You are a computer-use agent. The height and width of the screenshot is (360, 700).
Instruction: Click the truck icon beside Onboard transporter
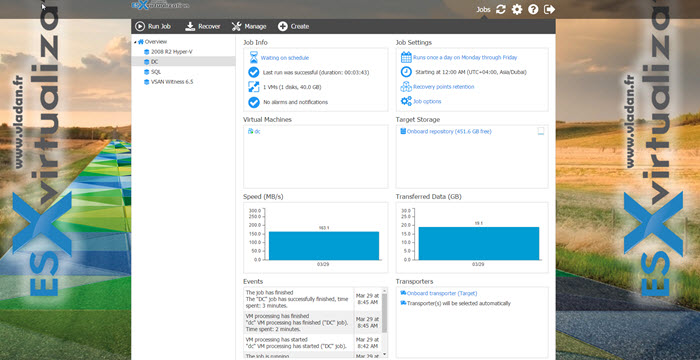403,293
